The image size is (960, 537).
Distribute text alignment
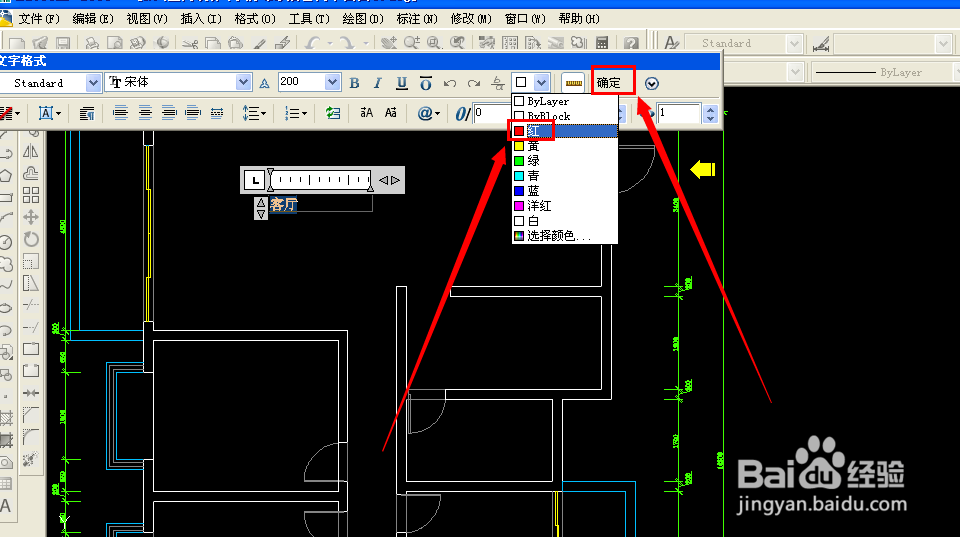(x=217, y=113)
